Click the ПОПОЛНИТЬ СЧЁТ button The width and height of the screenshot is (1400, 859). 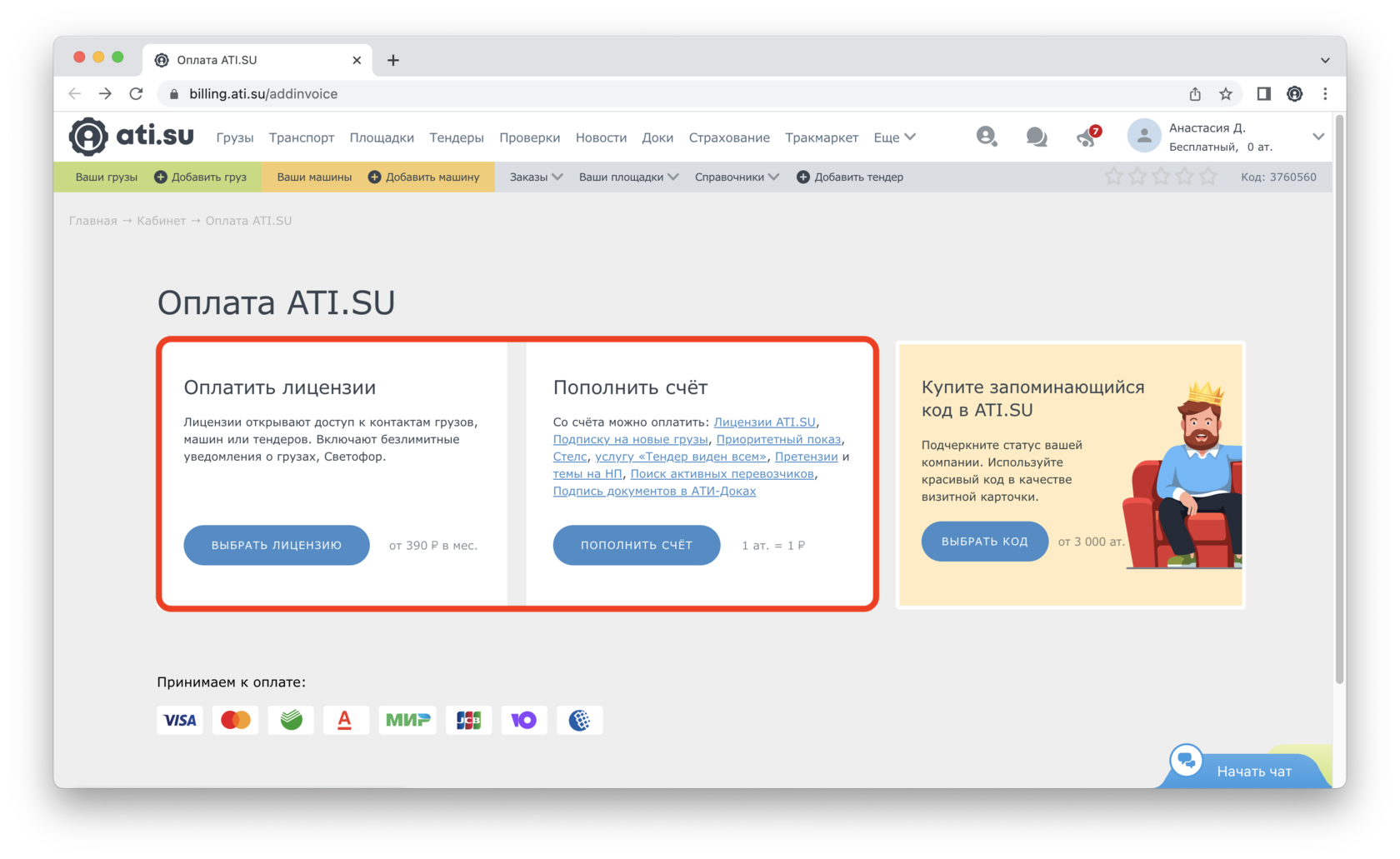tap(637, 545)
